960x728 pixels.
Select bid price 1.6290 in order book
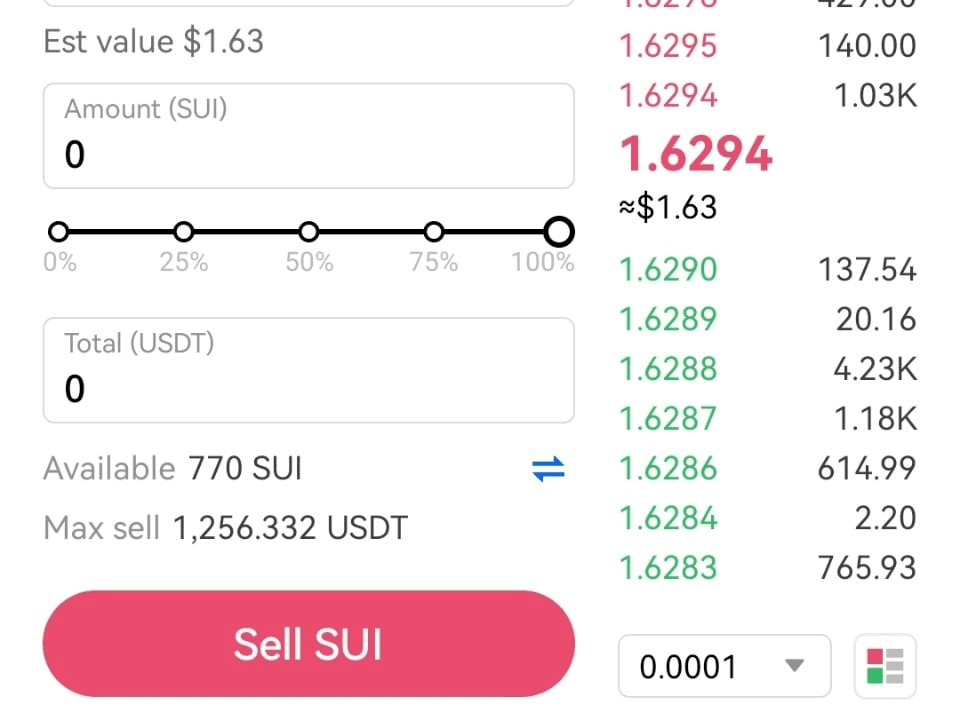[768, 269]
